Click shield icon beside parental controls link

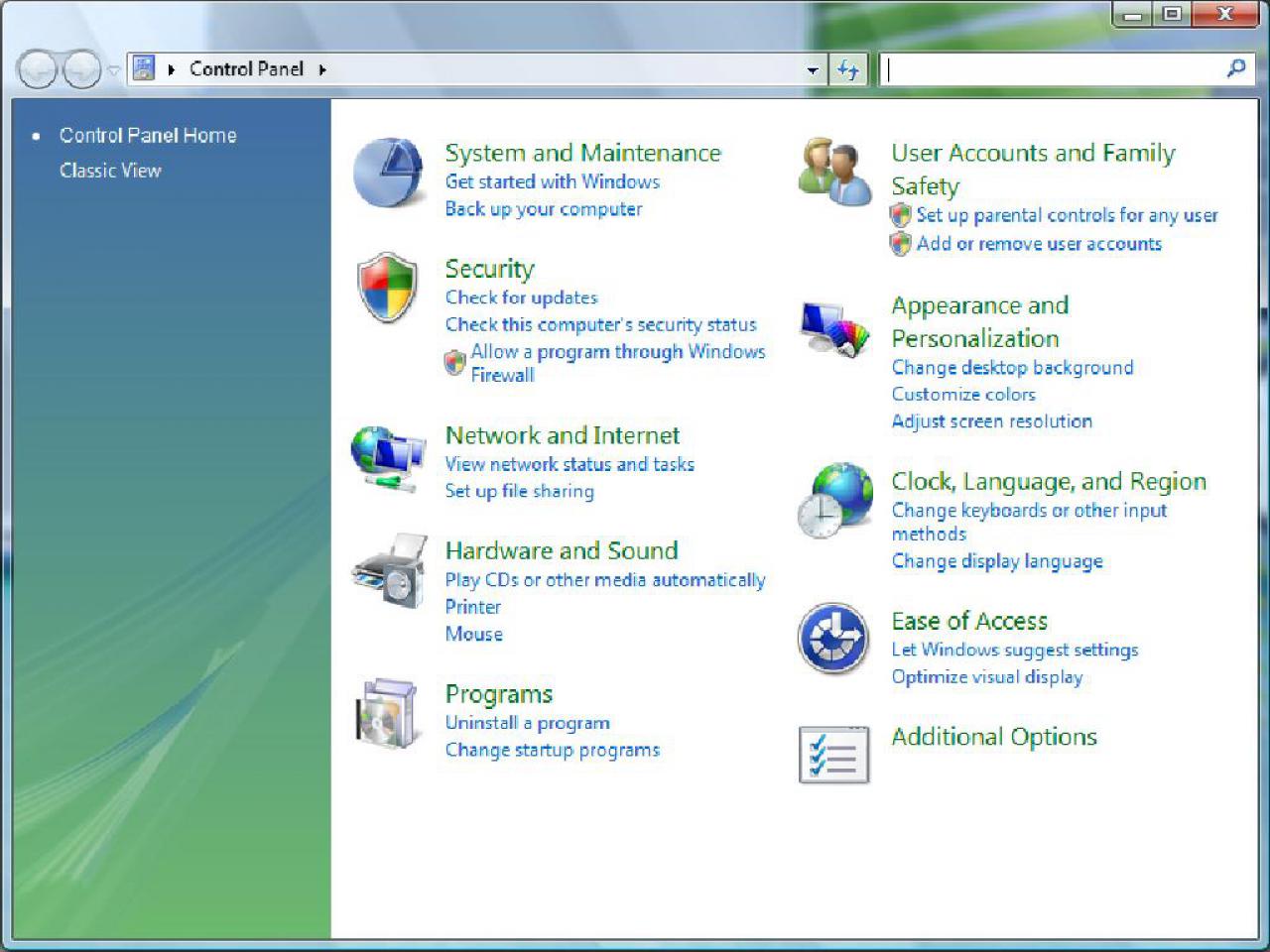[900, 215]
